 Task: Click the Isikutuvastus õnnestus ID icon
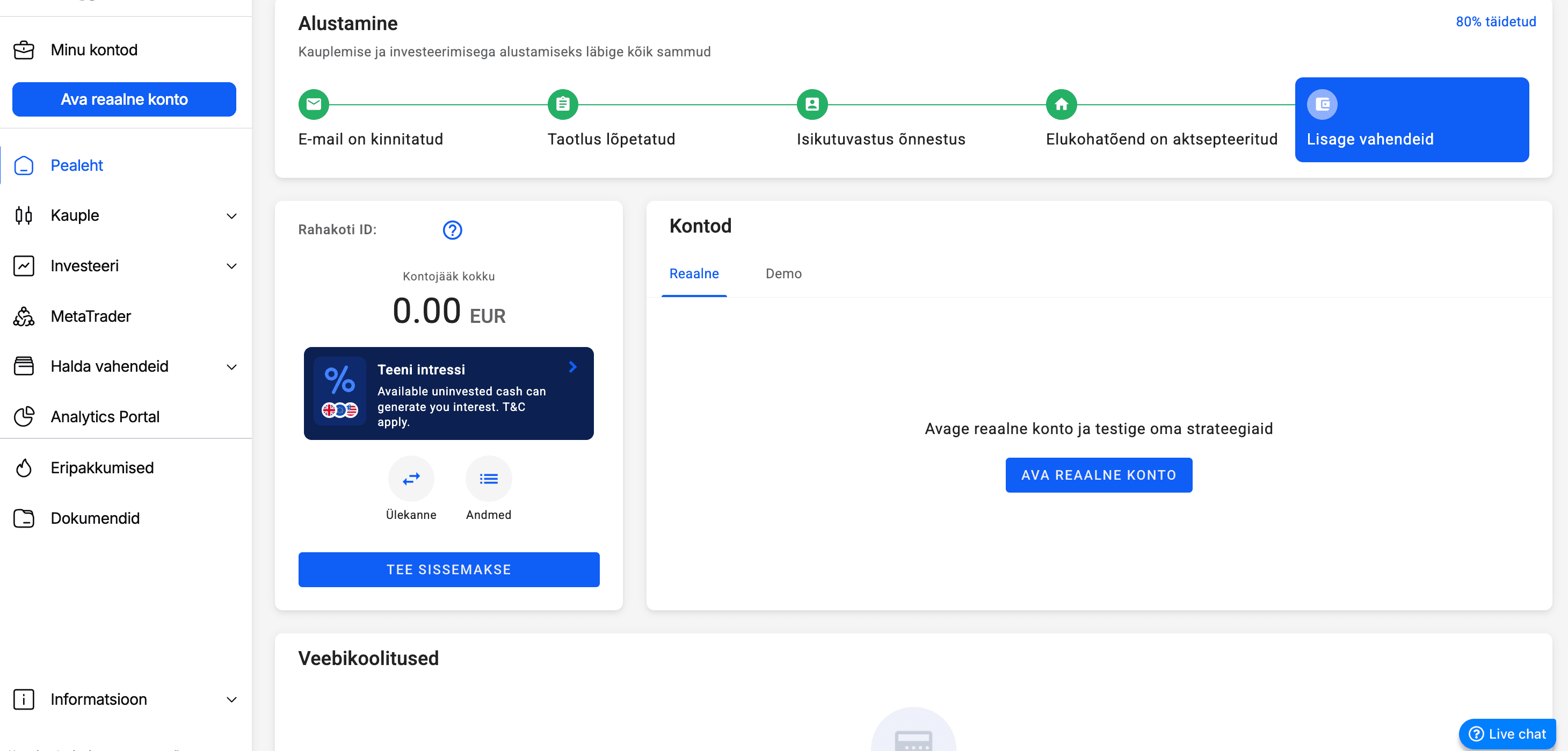[x=812, y=105]
